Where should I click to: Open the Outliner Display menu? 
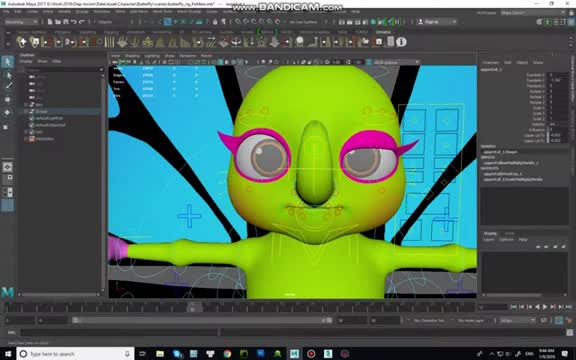point(26,61)
